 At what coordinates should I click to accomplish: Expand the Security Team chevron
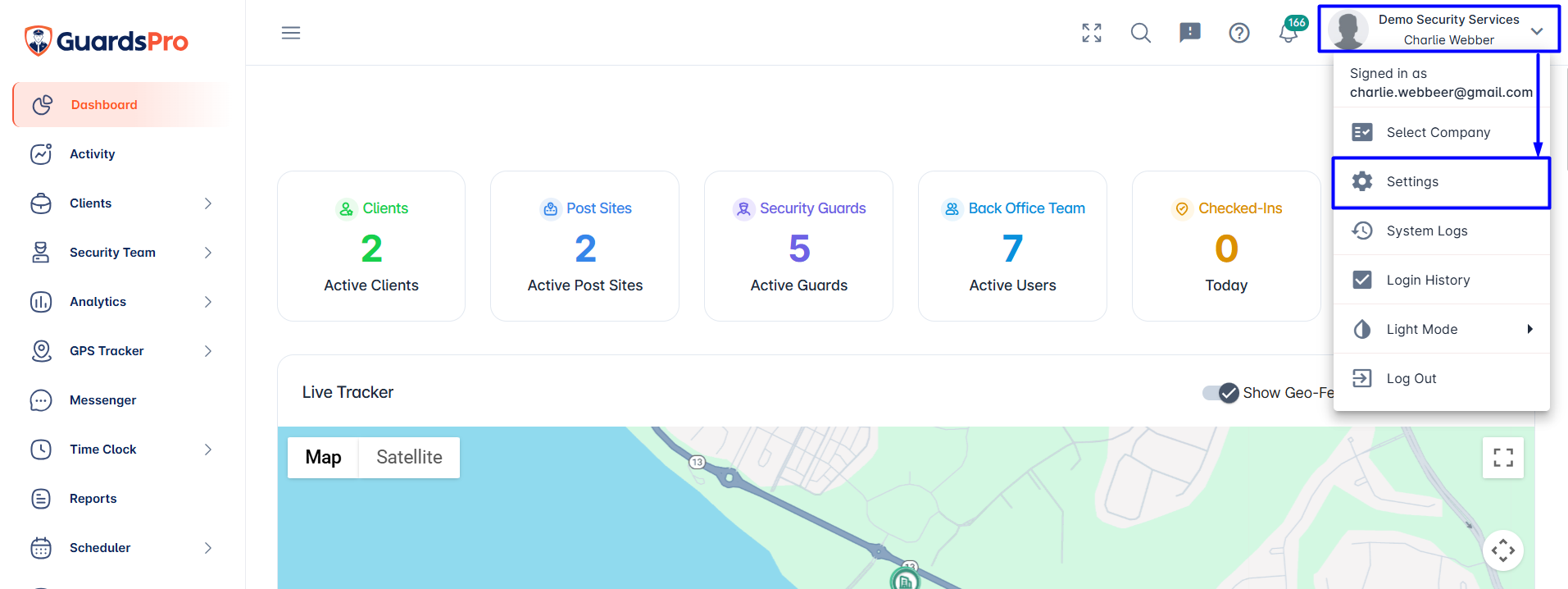click(x=208, y=253)
